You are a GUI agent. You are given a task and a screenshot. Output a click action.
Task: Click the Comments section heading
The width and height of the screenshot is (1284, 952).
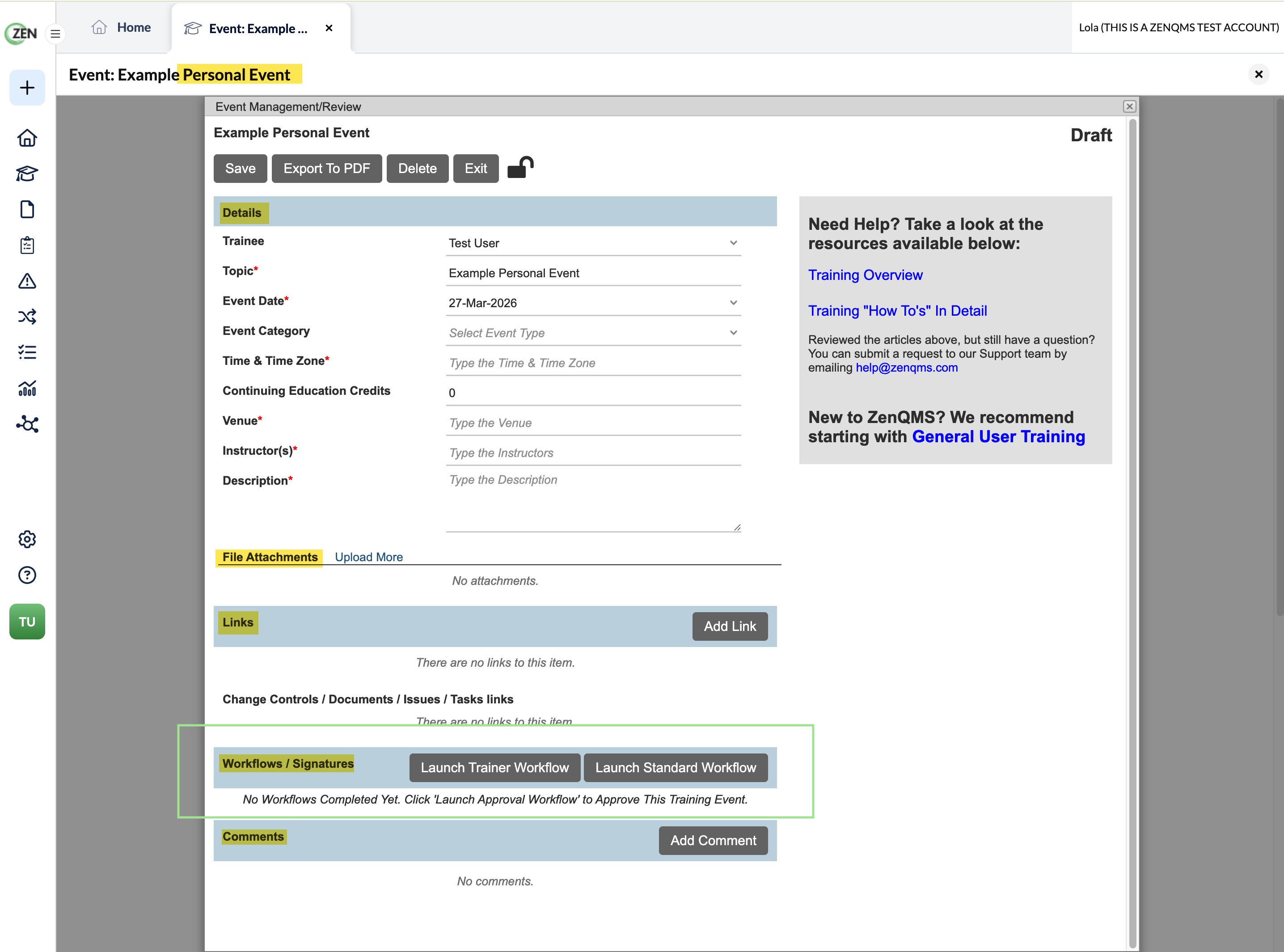(253, 837)
